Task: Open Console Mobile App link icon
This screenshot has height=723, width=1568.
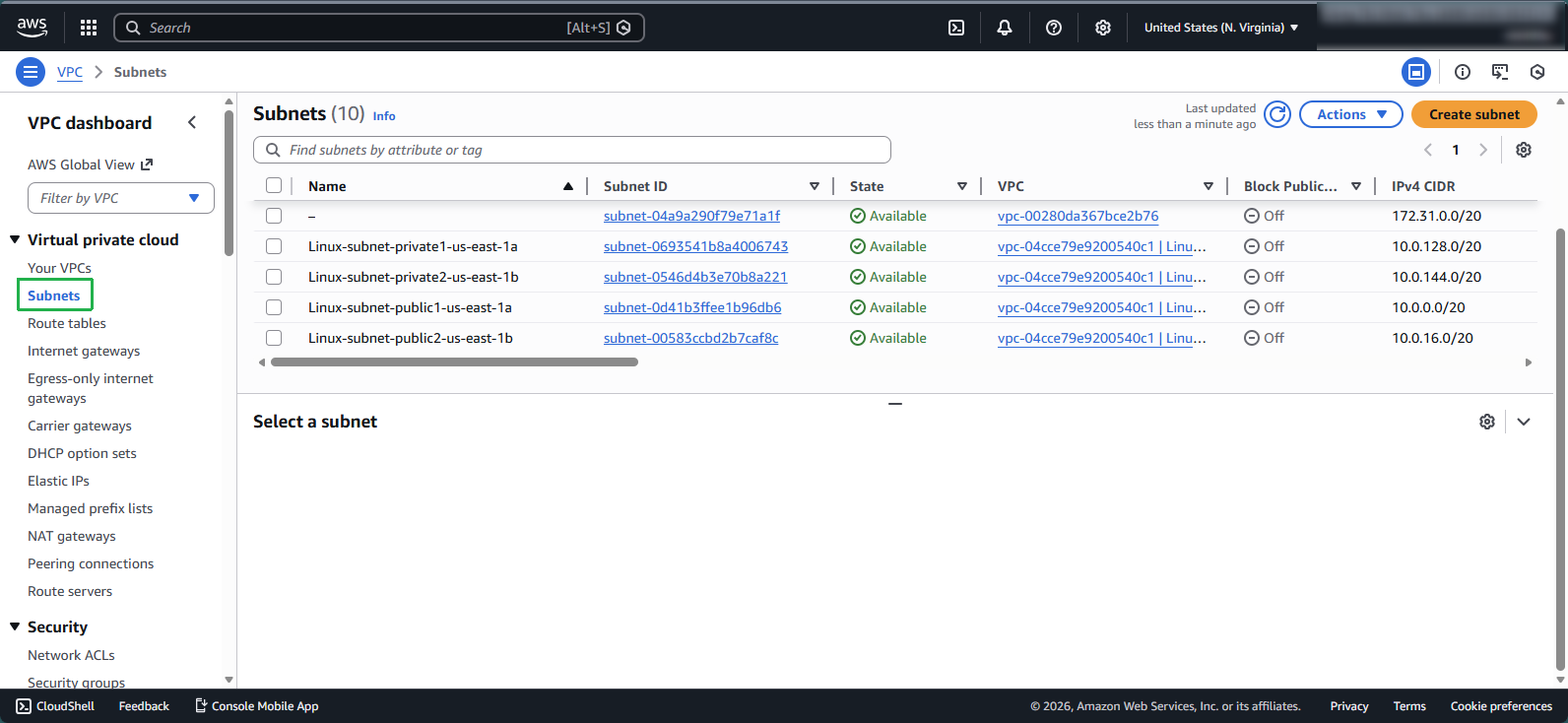Action: click(x=201, y=705)
